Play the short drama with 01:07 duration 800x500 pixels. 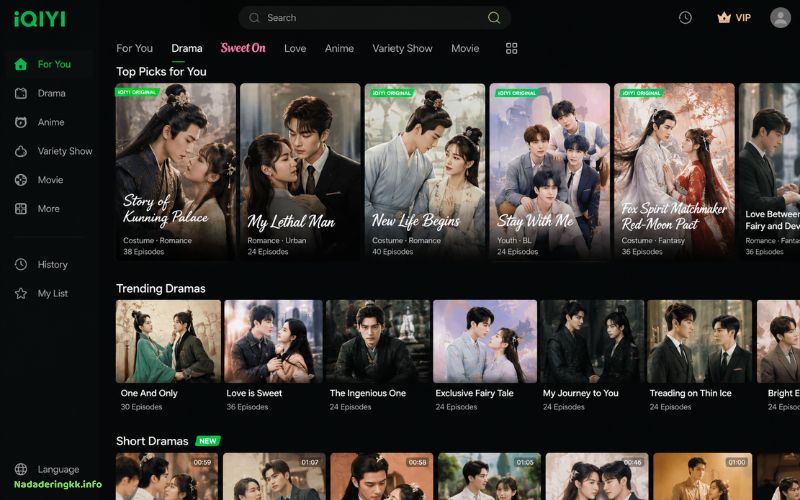tap(273, 477)
